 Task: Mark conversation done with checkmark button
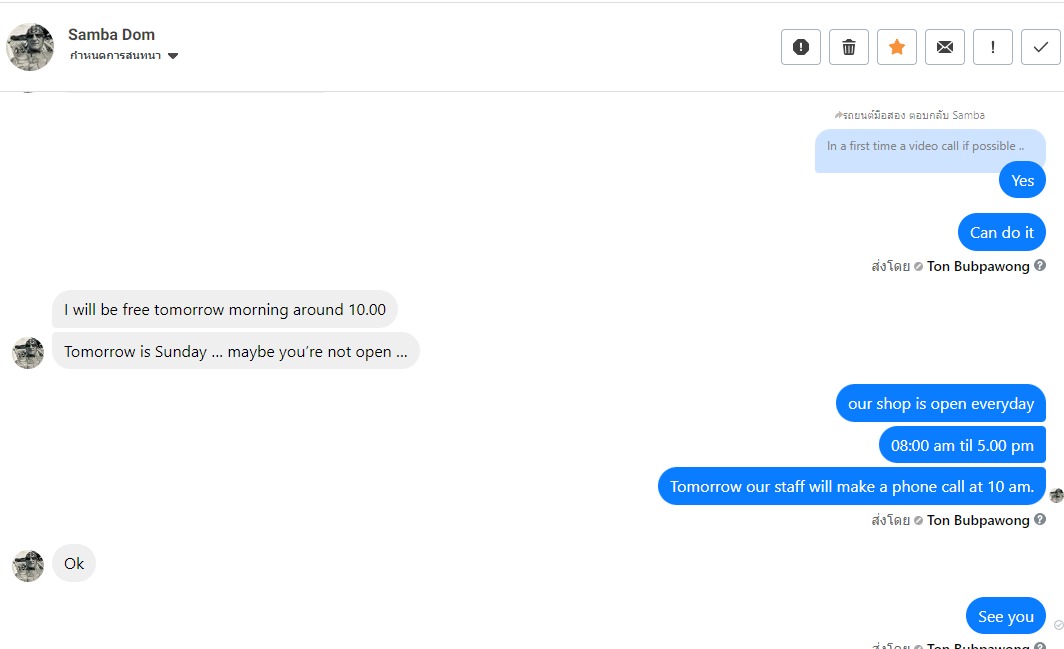click(1040, 47)
